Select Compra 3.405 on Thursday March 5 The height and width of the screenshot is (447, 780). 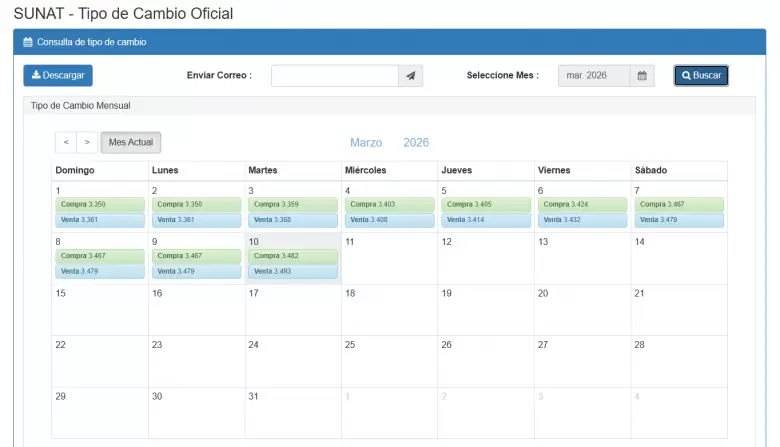(x=486, y=204)
